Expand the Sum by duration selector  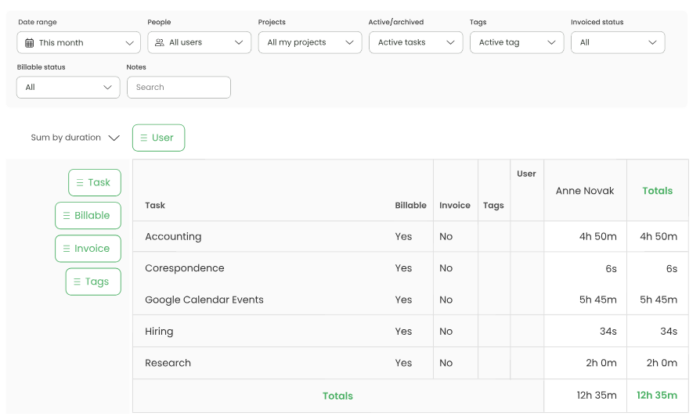(x=75, y=137)
